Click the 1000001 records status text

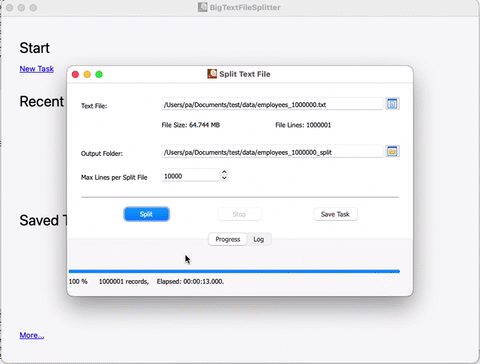coord(124,281)
